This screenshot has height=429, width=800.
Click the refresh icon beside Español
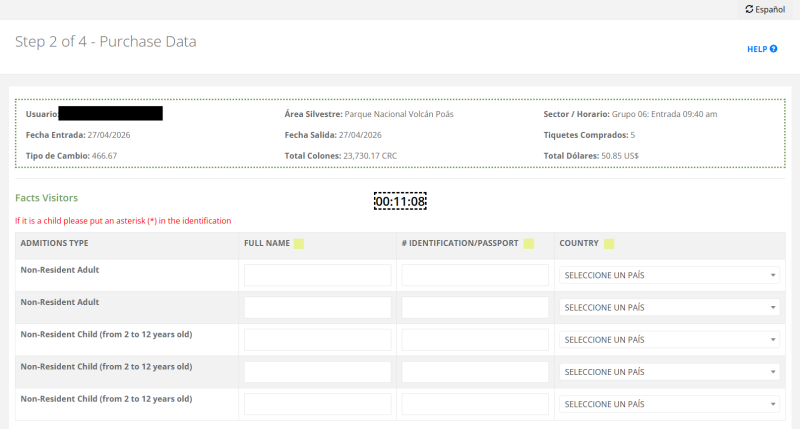point(749,9)
